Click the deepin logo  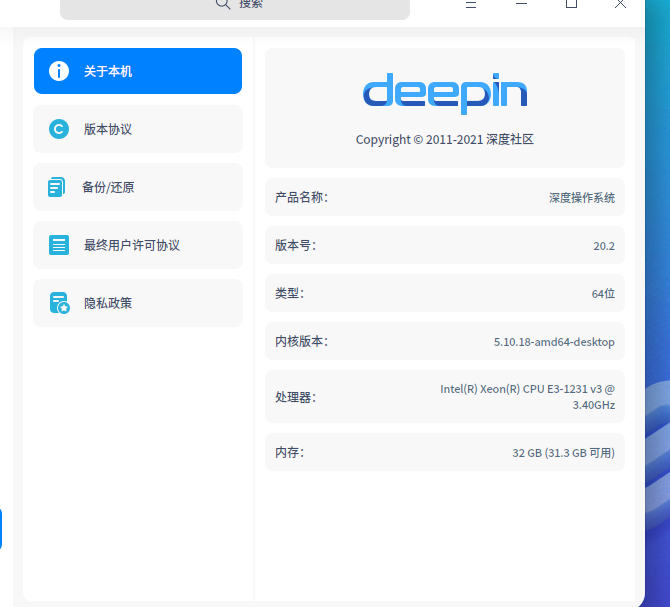[445, 94]
